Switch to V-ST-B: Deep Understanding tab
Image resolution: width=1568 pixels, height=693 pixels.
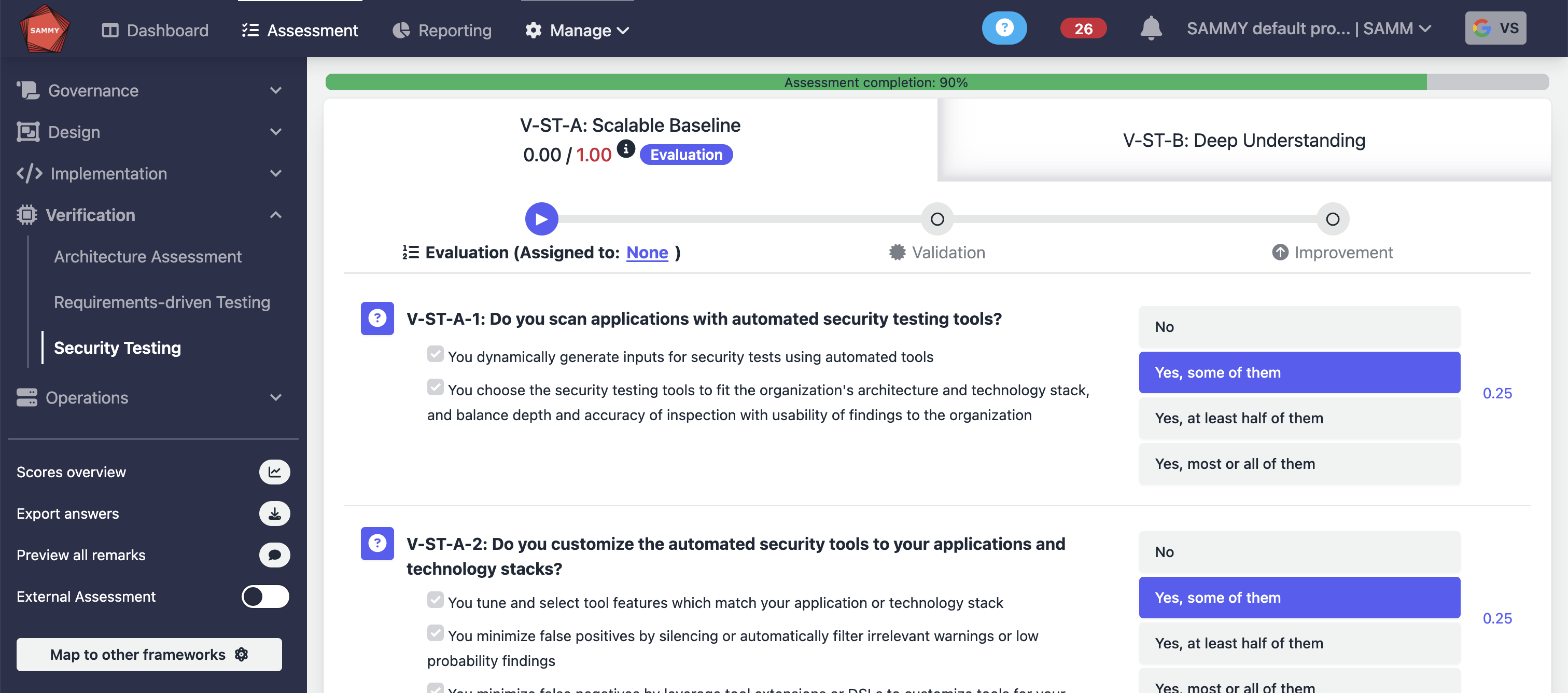tap(1243, 140)
